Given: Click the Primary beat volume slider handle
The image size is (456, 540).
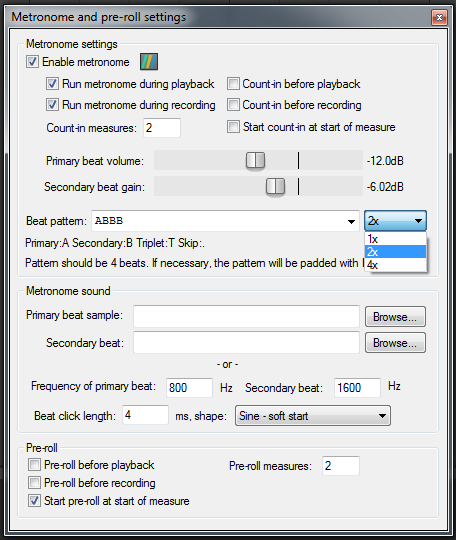Looking at the screenshot, I should pyautogui.click(x=255, y=160).
